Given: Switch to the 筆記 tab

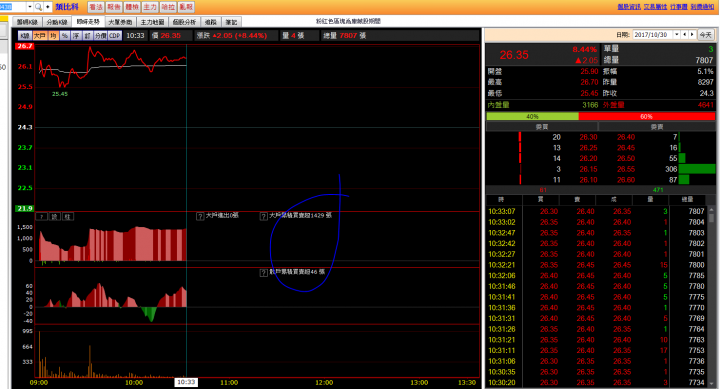Looking at the screenshot, I should click(x=231, y=22).
